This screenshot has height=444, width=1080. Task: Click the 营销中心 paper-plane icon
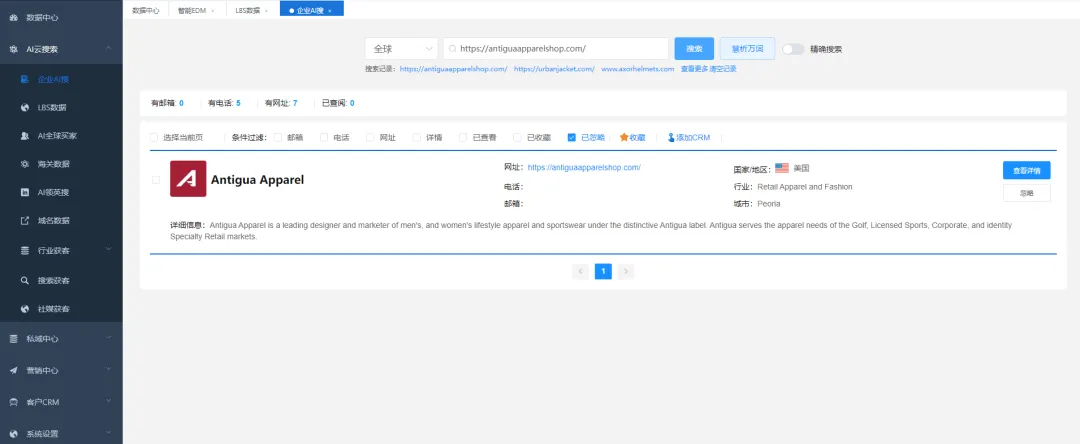(x=13, y=370)
